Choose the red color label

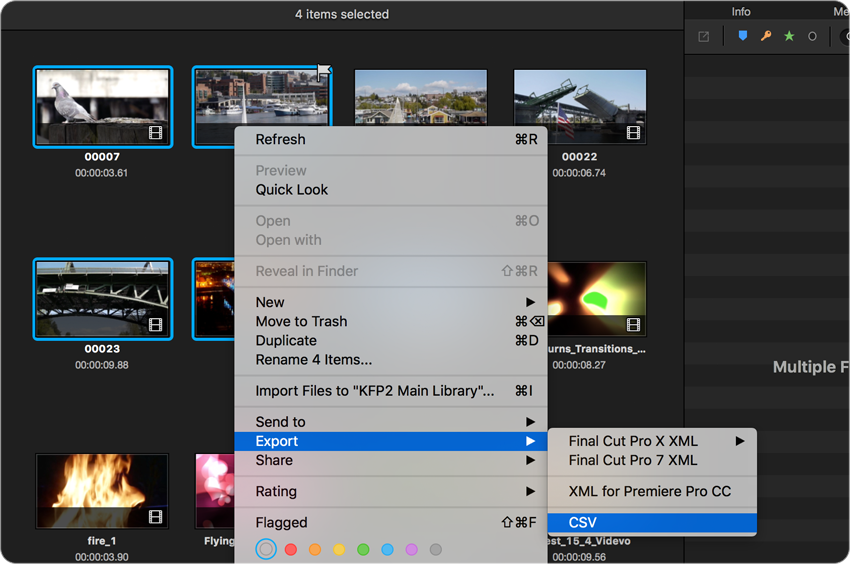coord(291,549)
